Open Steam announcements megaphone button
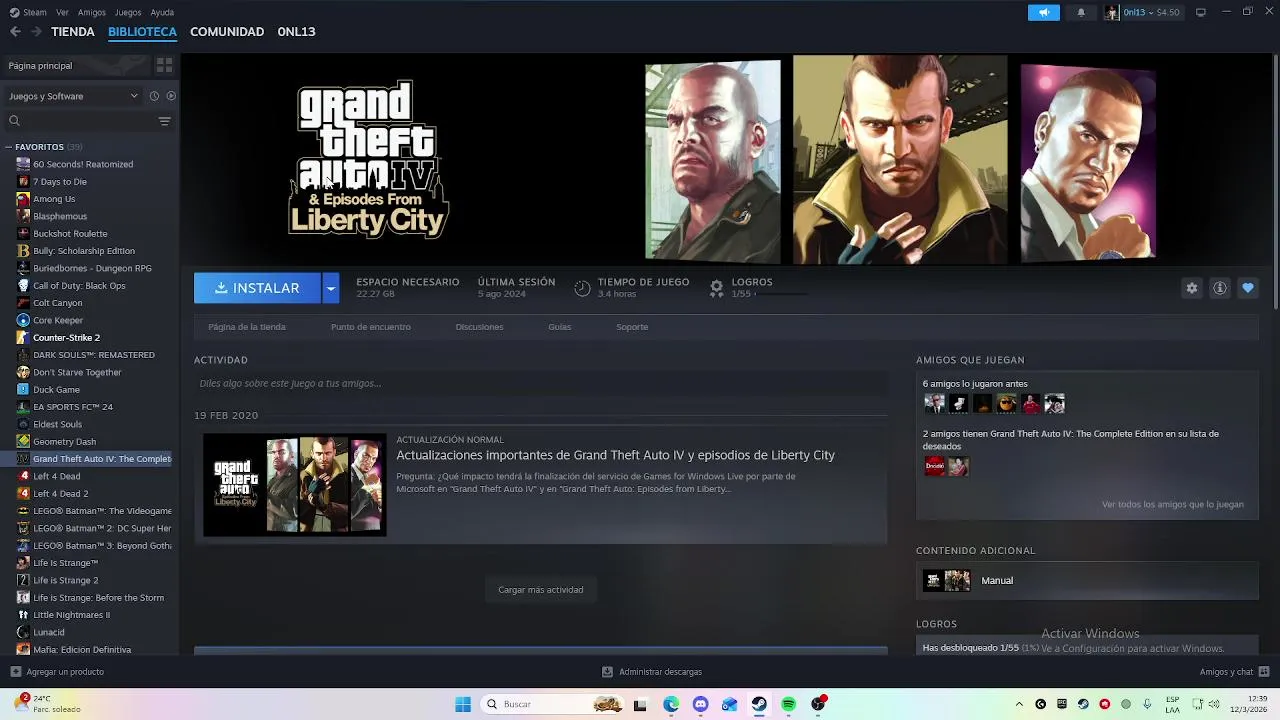The width and height of the screenshot is (1280, 720). 1043,12
